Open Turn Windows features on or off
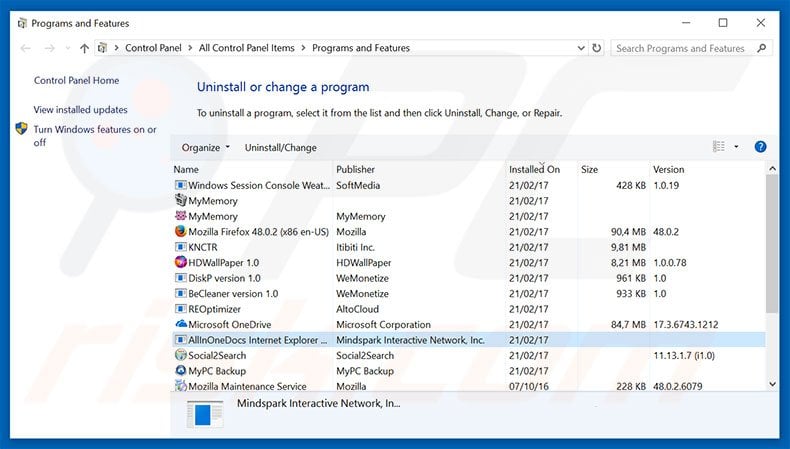790x449 pixels. pyautogui.click(x=95, y=136)
